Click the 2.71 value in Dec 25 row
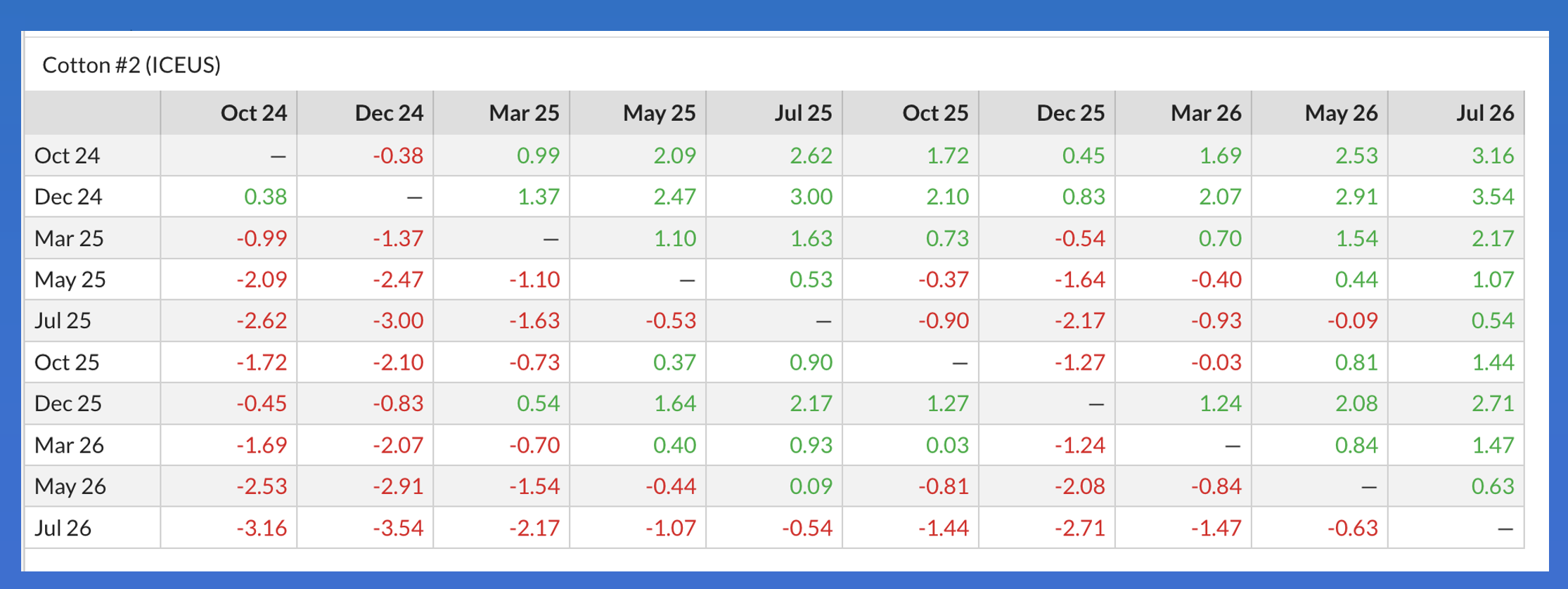This screenshot has width=1568, height=589. pos(1493,404)
